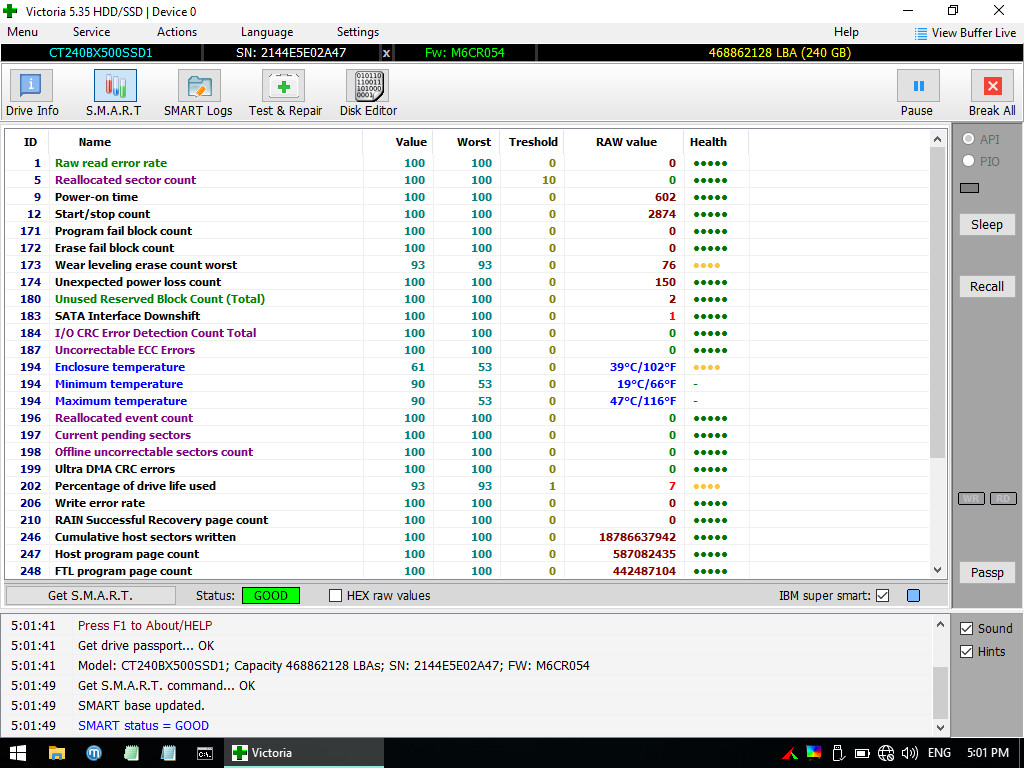Screen dimensions: 1024x768
Task: Click the log panel scroll up arrow
Action: point(940,625)
